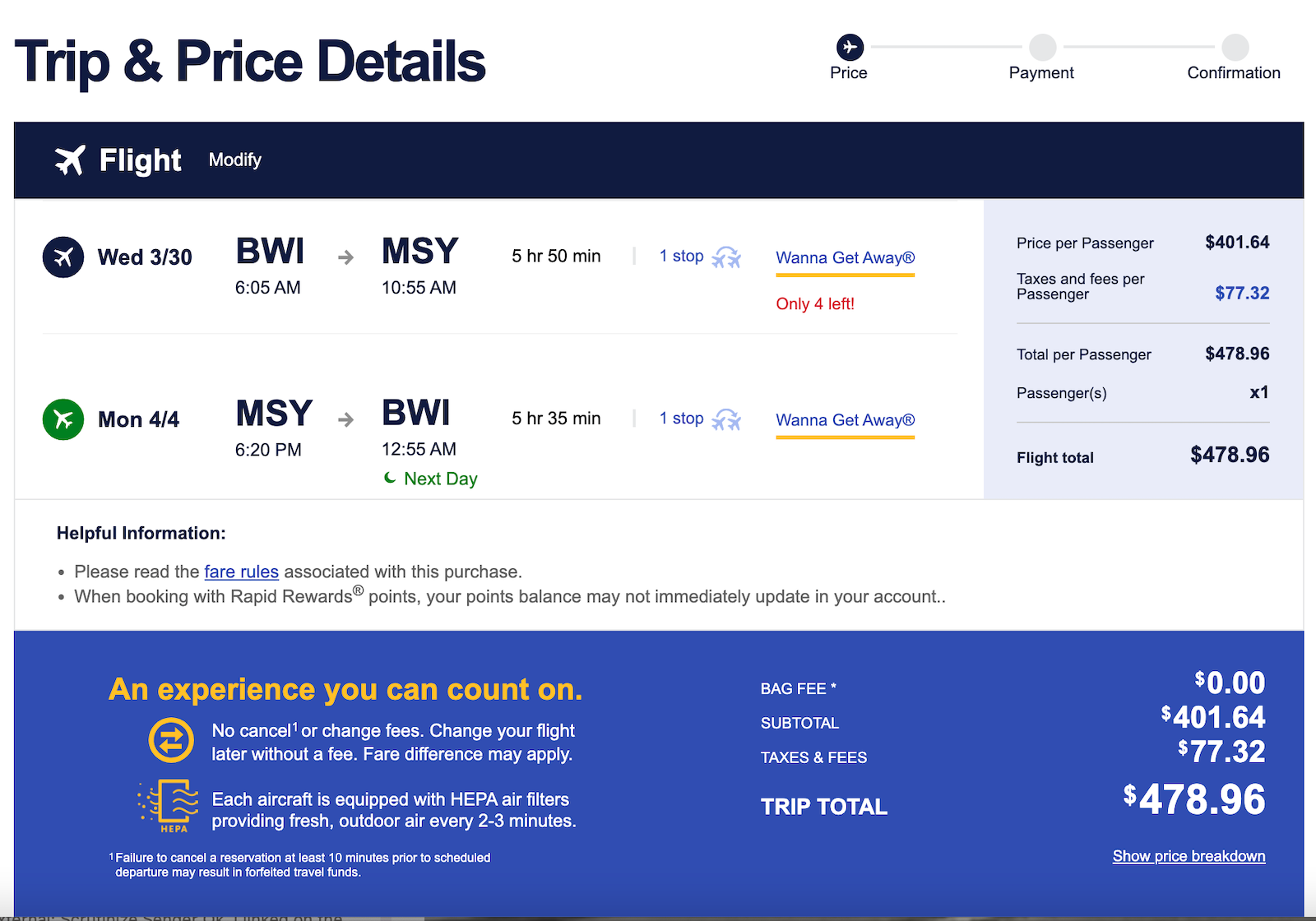Open the fare rules link

[241, 571]
